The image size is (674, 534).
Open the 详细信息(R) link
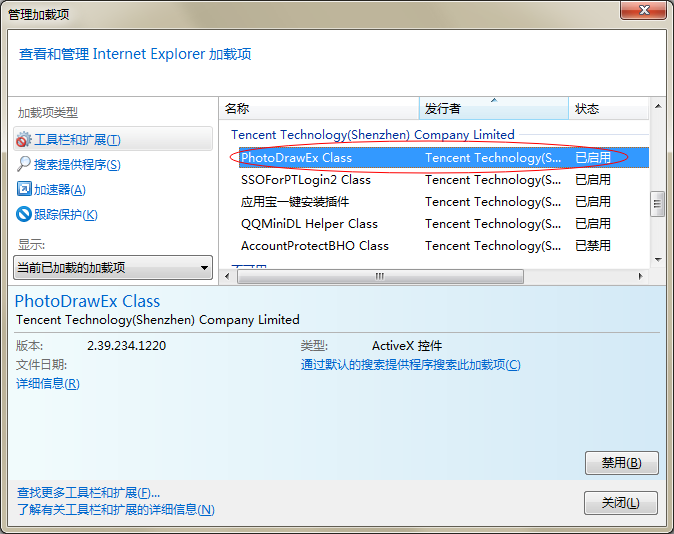[48, 384]
